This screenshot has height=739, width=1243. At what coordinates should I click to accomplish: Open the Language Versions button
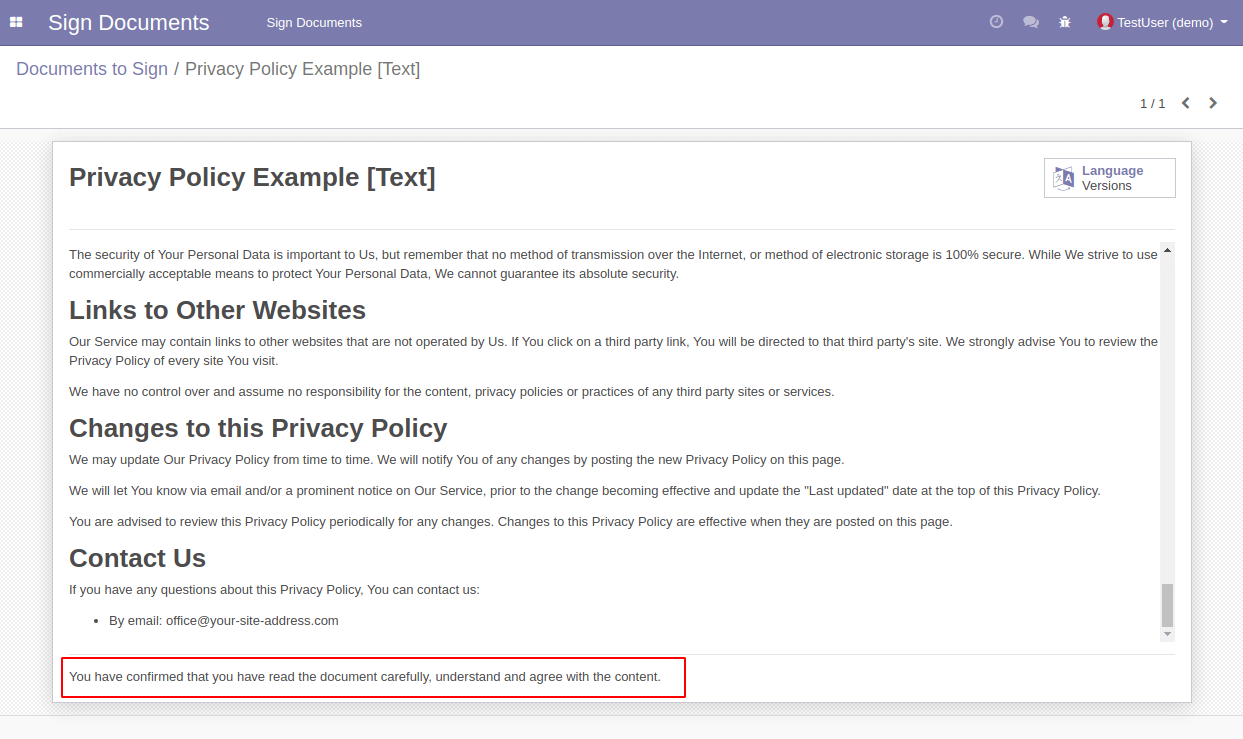coord(1111,178)
